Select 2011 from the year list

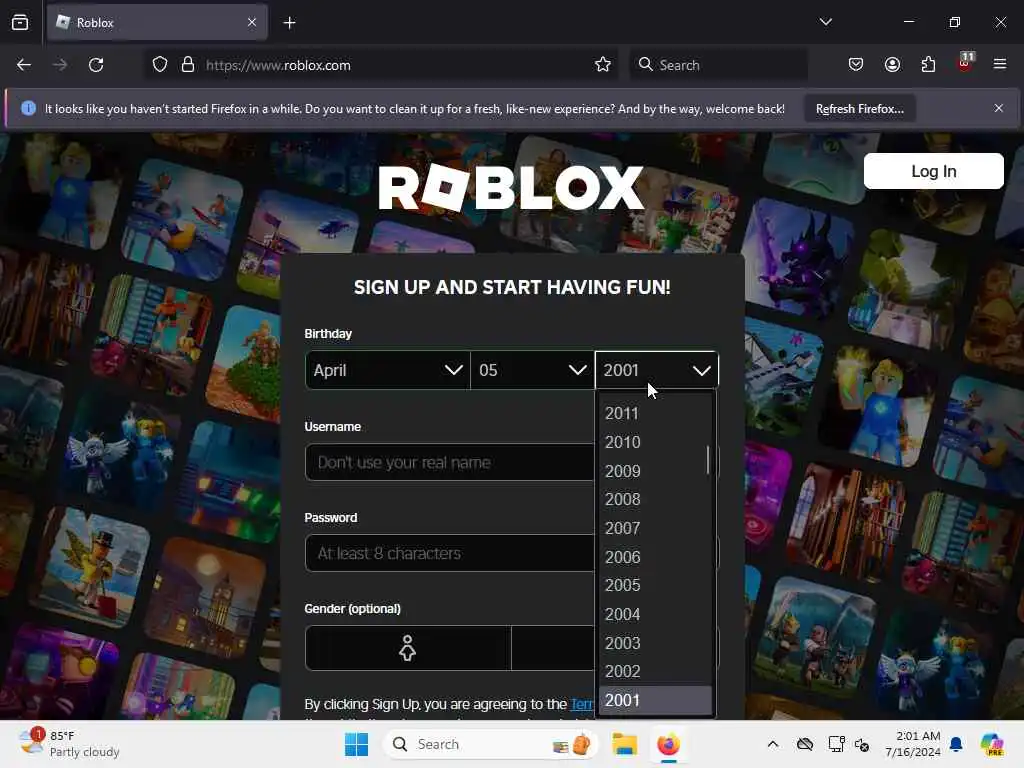pyautogui.click(x=655, y=413)
